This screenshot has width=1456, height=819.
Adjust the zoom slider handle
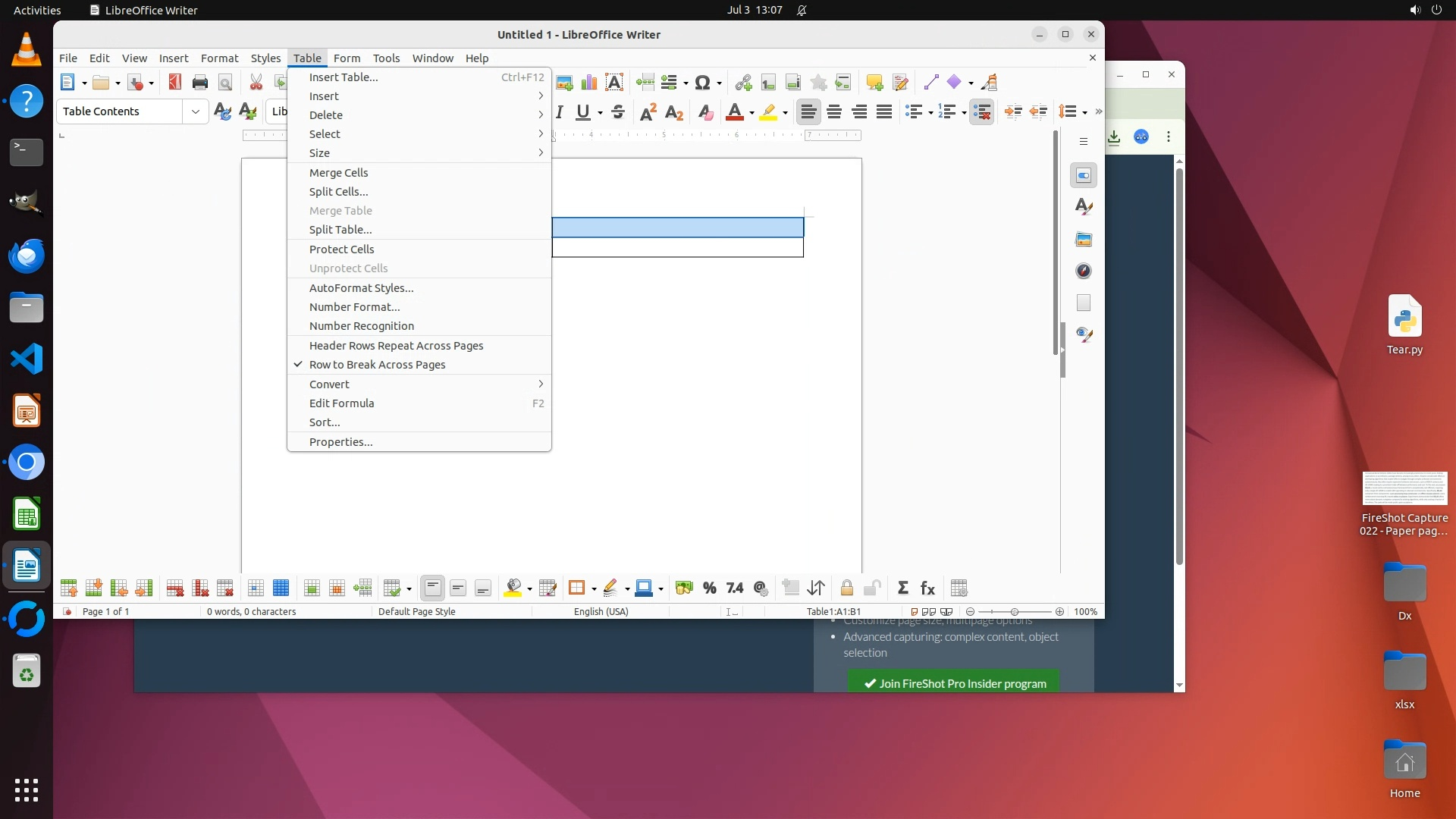tap(1015, 612)
